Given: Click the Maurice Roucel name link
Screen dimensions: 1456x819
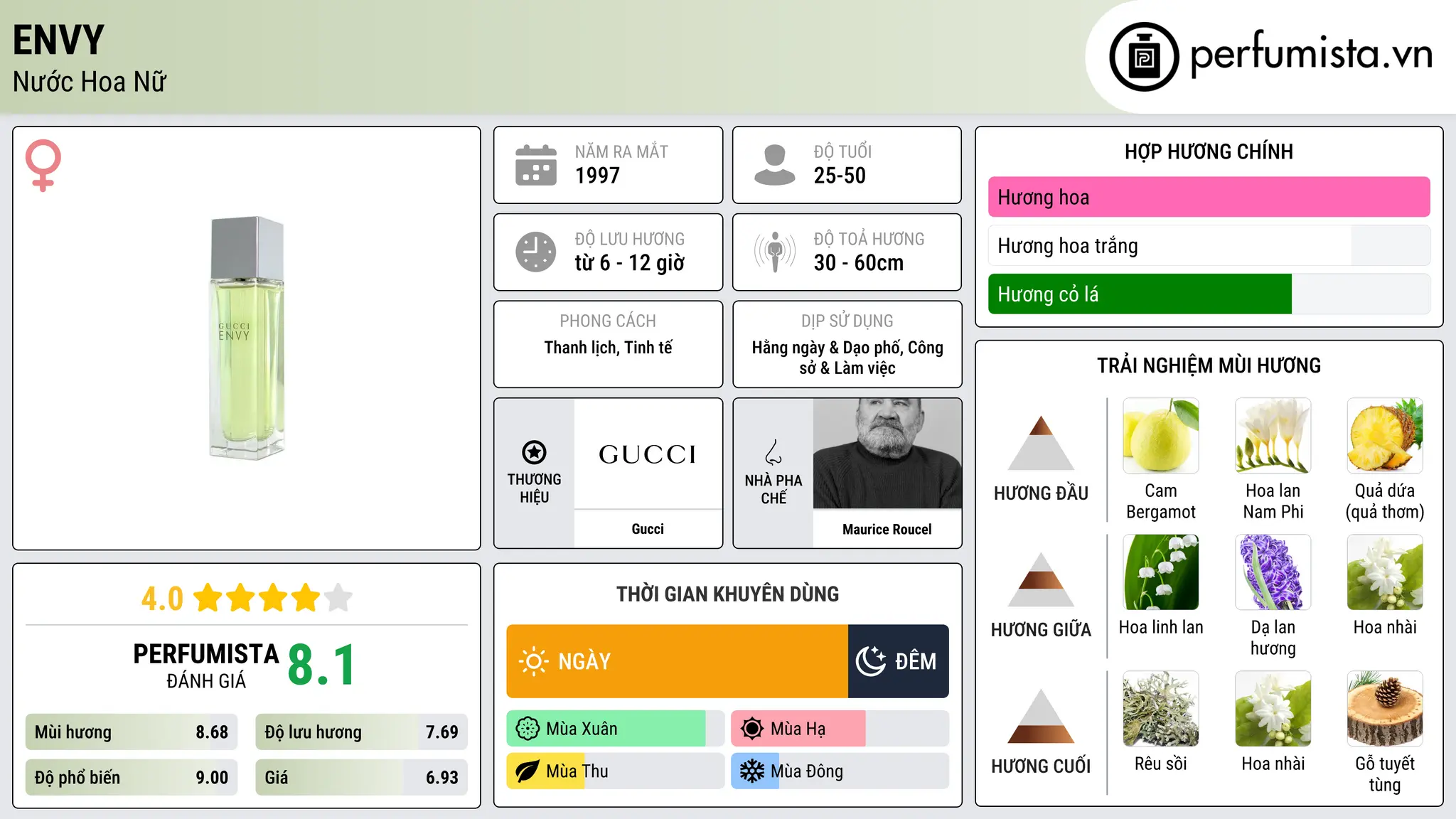Looking at the screenshot, I should click(887, 529).
